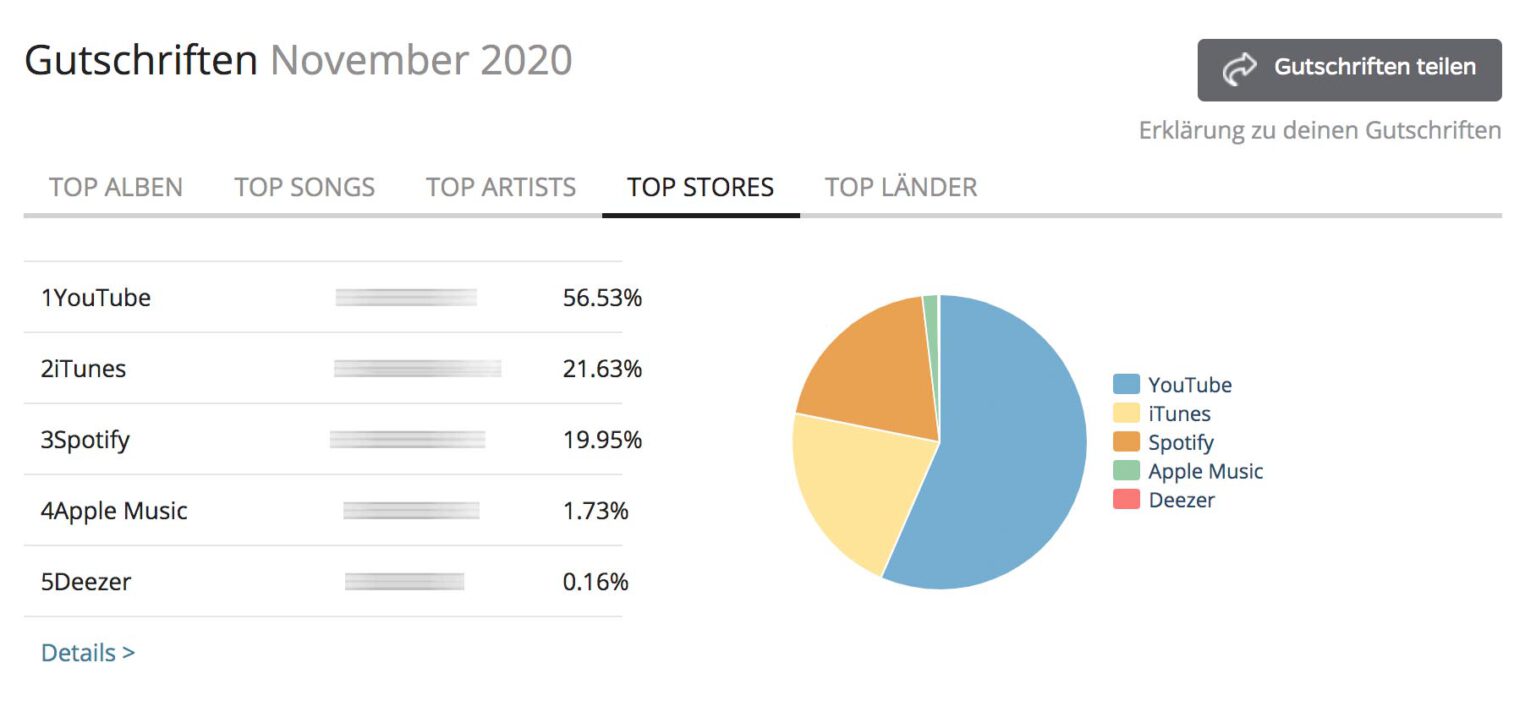Click the iTunes yellow legend swatch
The width and height of the screenshot is (1536, 712).
tap(1126, 414)
